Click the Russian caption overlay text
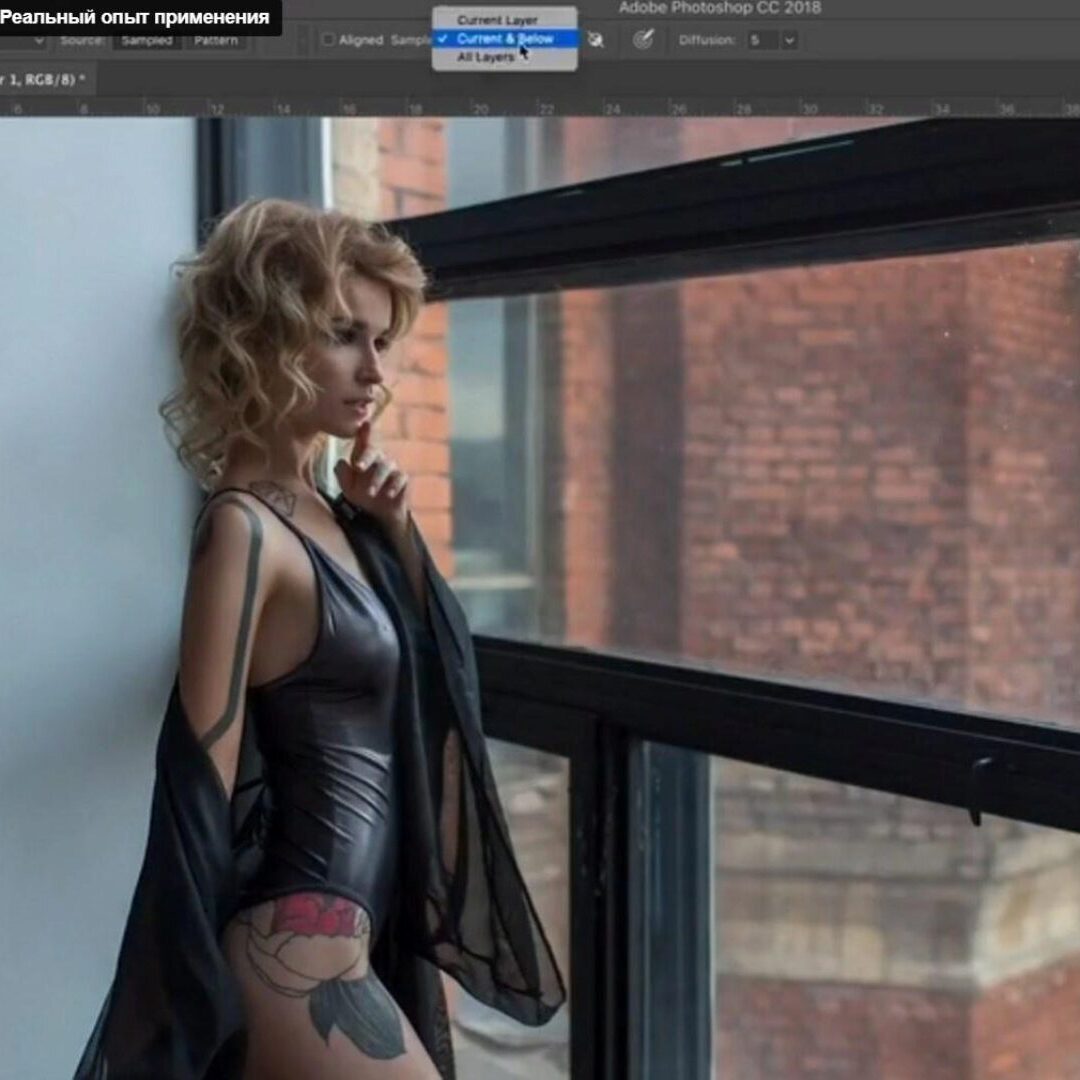 136,17
